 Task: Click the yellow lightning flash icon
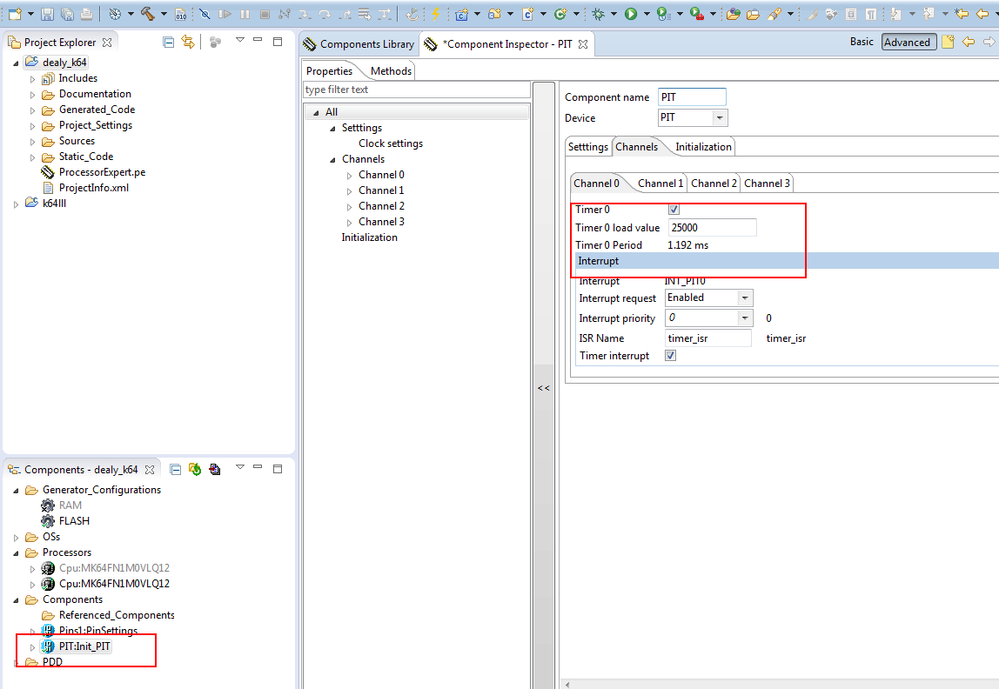click(436, 13)
